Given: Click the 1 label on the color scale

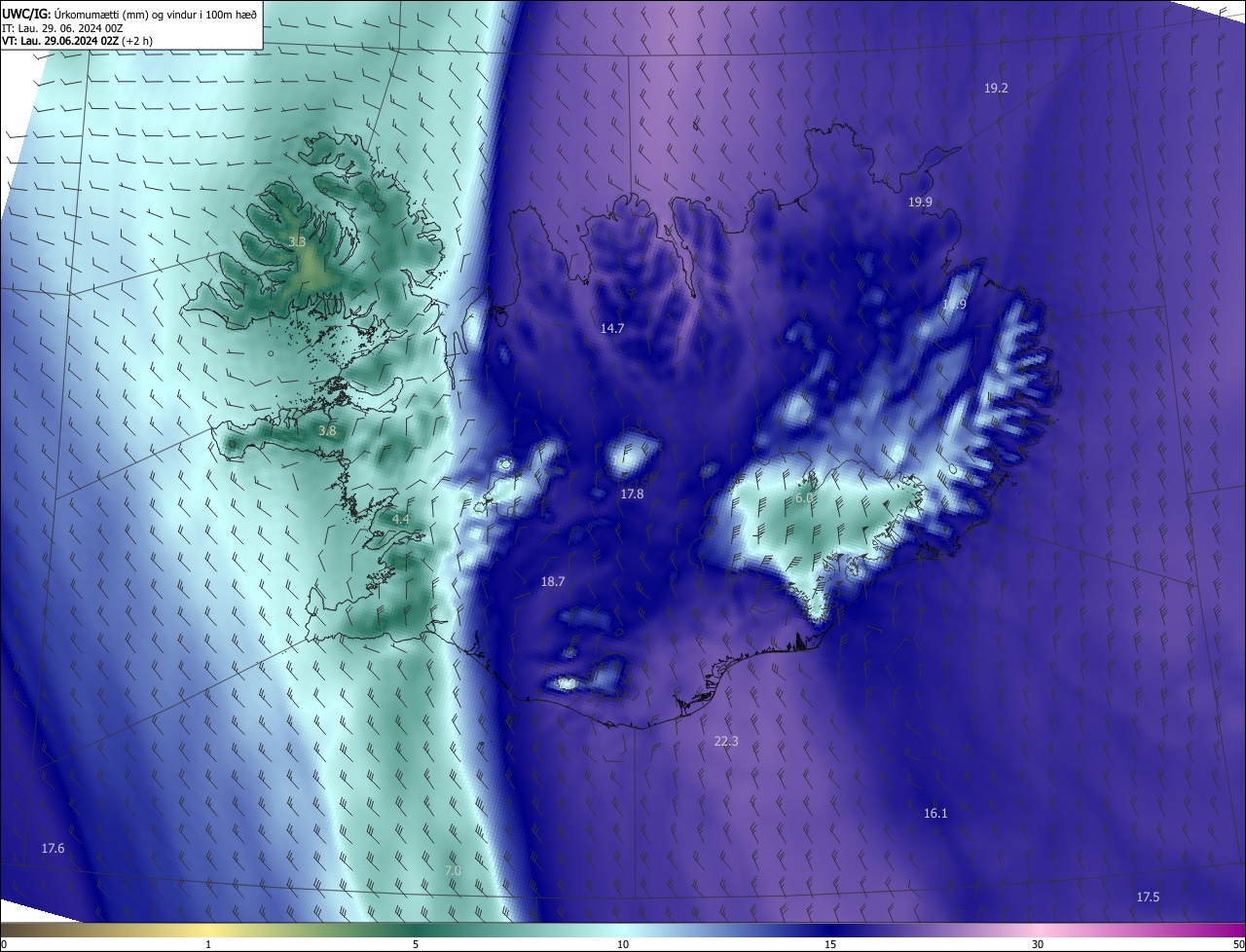Looking at the screenshot, I should tap(208, 944).
